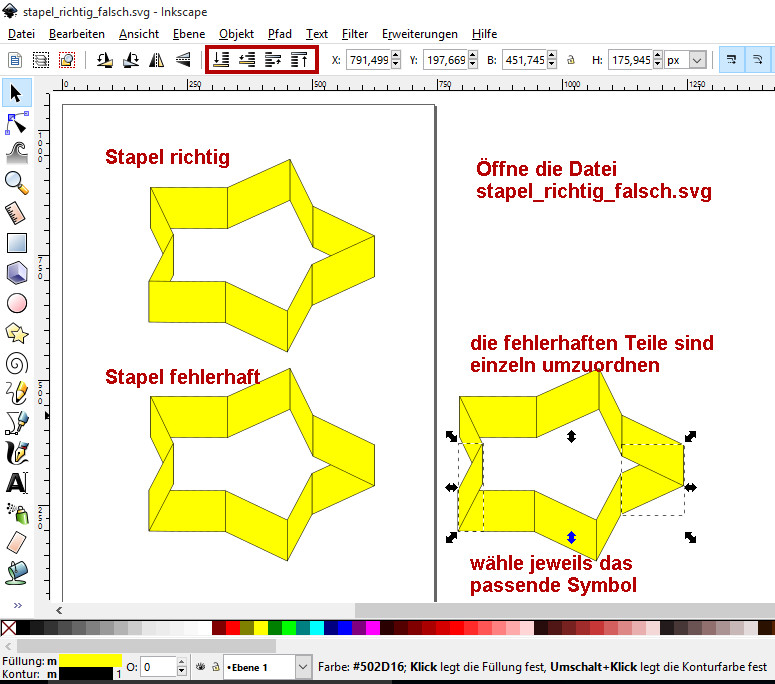Select the Star polygon tool
775x684 pixels.
click(x=17, y=334)
